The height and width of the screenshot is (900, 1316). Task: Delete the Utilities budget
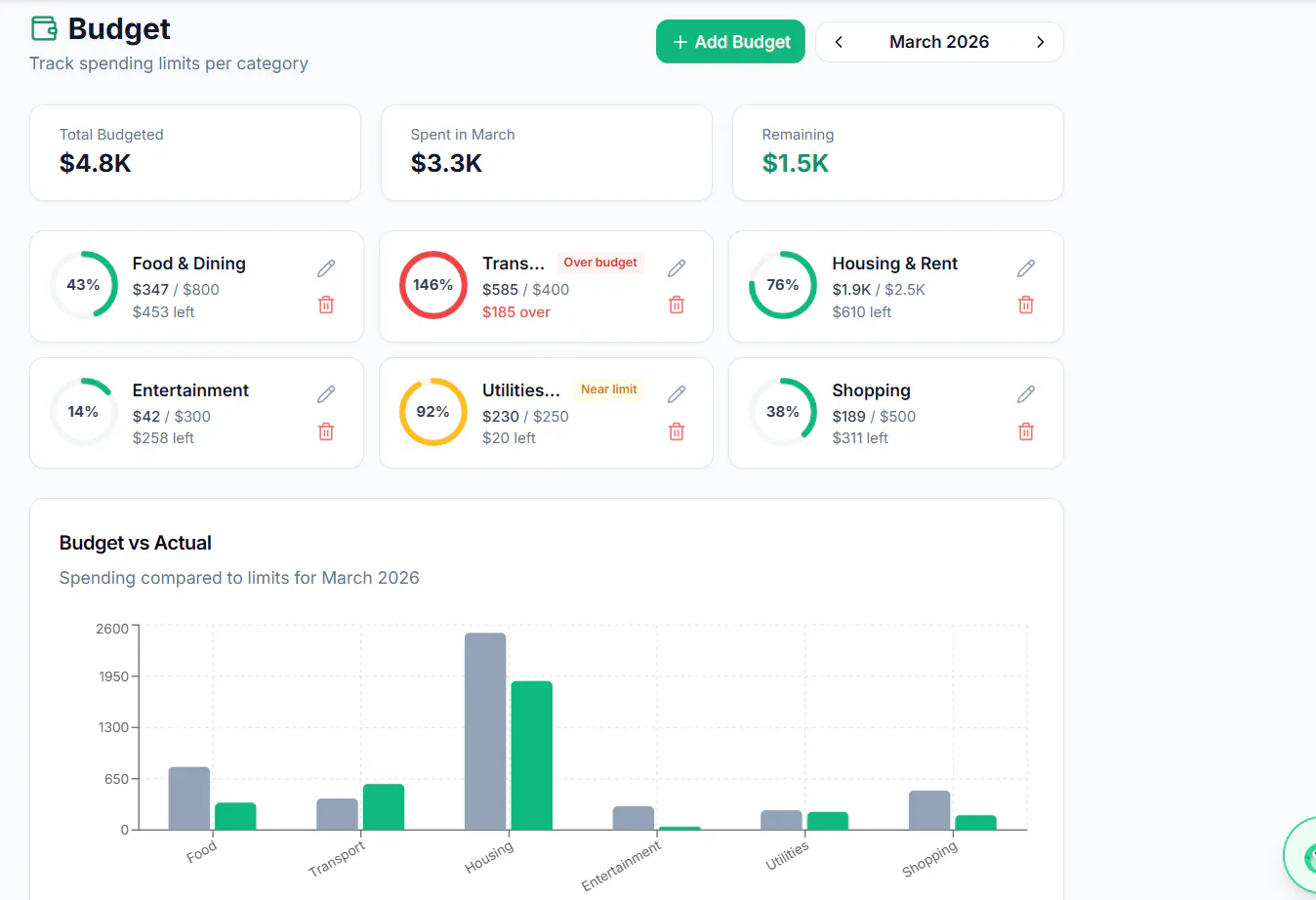pyautogui.click(x=677, y=431)
